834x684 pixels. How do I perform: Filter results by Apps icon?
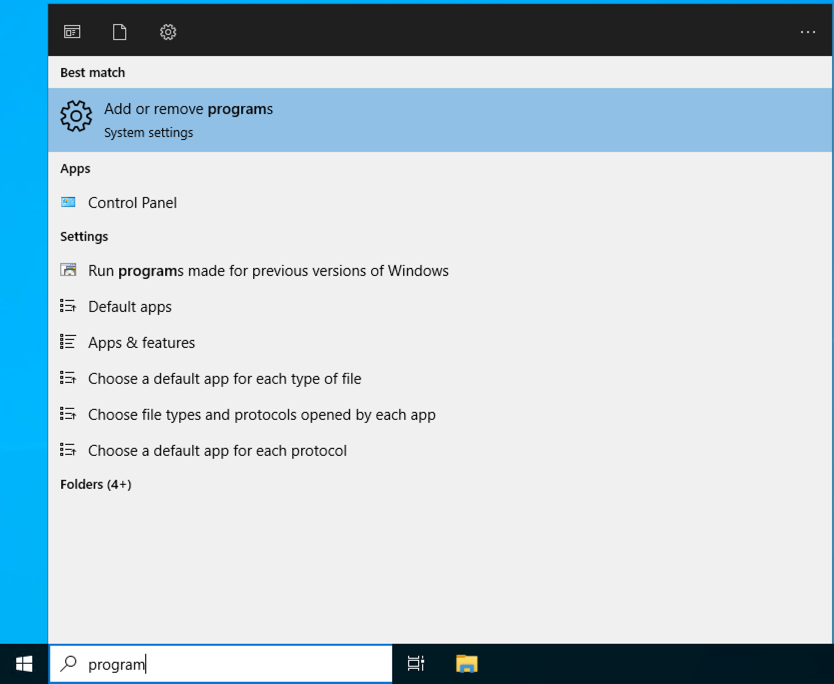click(72, 32)
